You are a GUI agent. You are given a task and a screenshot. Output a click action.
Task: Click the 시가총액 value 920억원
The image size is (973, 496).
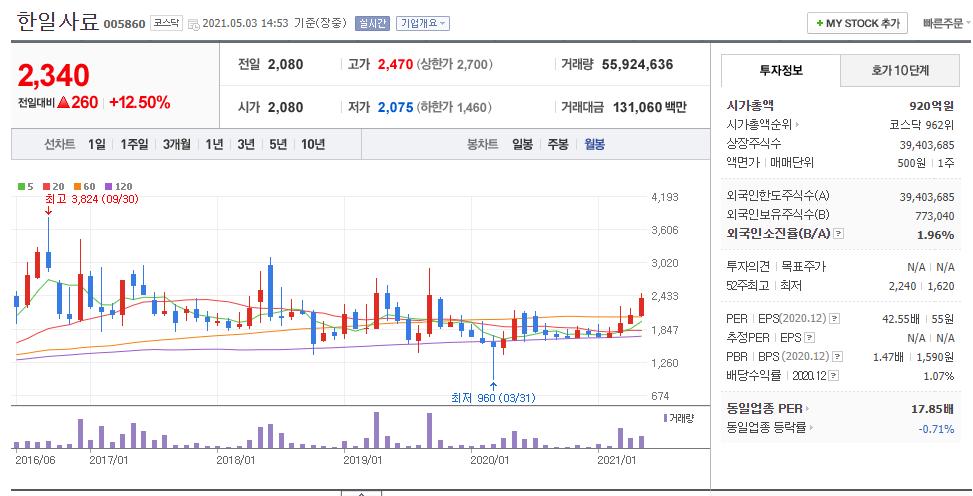(x=931, y=106)
